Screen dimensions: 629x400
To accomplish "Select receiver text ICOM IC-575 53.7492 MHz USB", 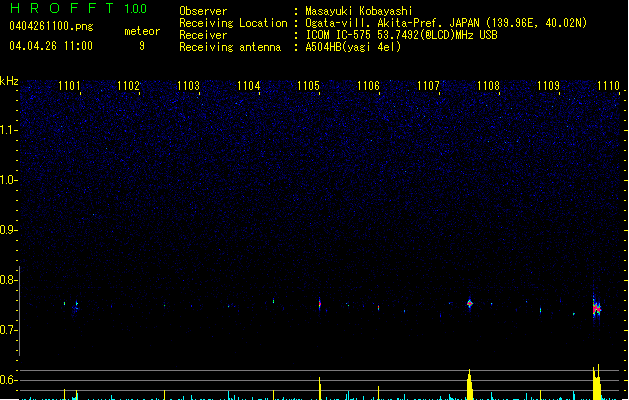I will tap(402, 35).
